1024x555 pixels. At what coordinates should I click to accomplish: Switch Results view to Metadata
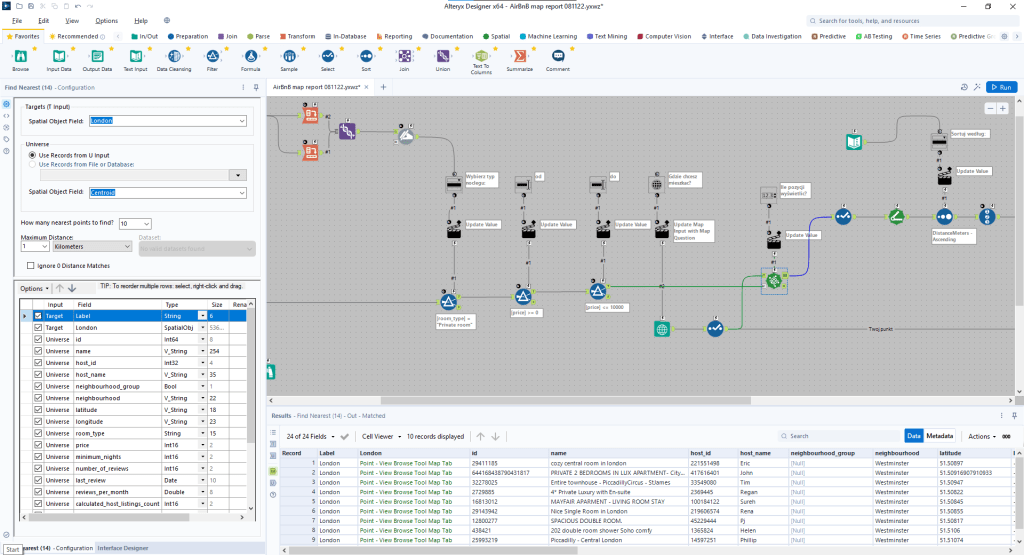point(939,436)
